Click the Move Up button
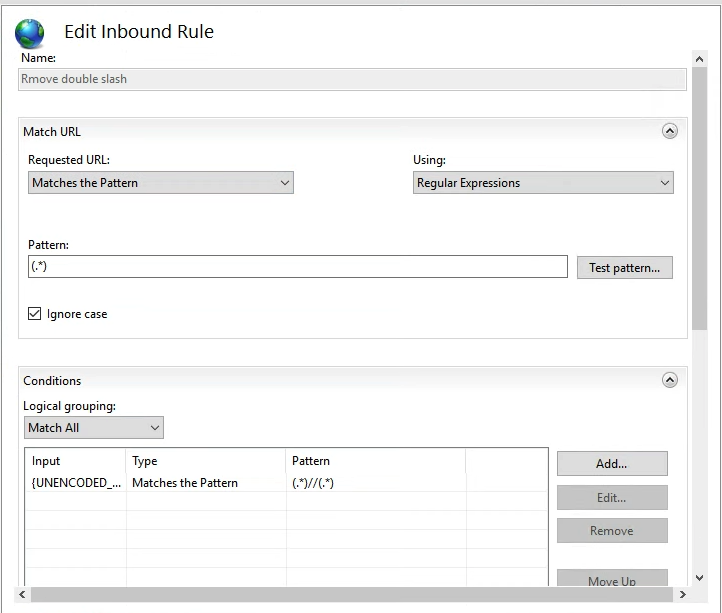Screen dimensions: 722x613 [612, 578]
